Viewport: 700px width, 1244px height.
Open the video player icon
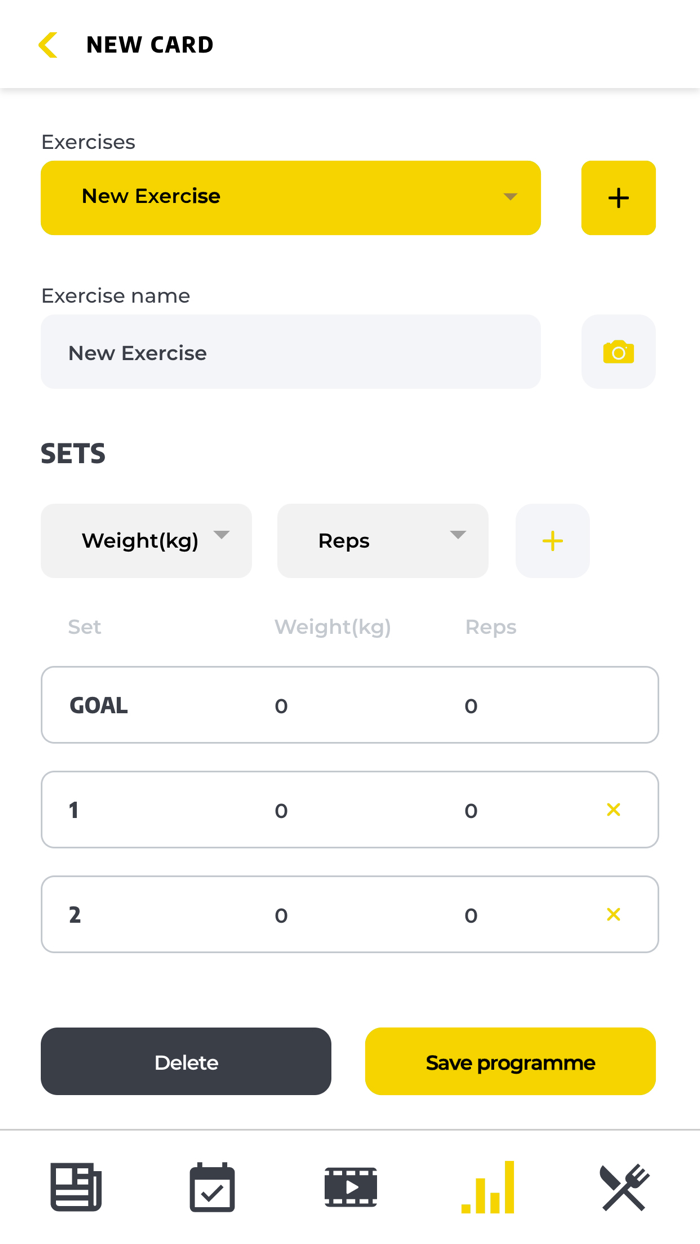point(350,1186)
